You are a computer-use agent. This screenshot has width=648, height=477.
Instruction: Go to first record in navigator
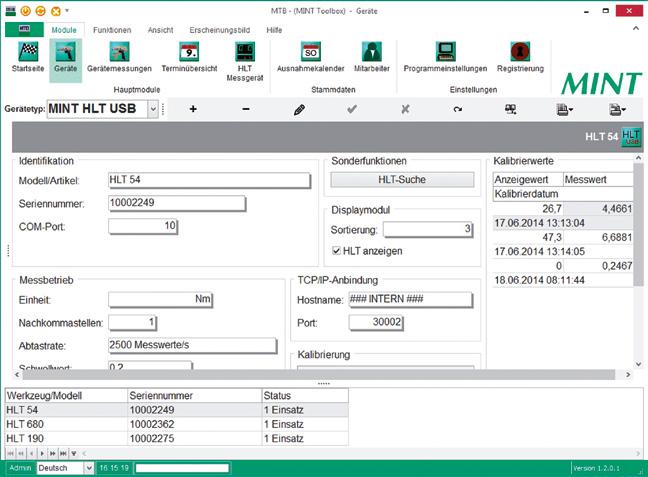10,453
